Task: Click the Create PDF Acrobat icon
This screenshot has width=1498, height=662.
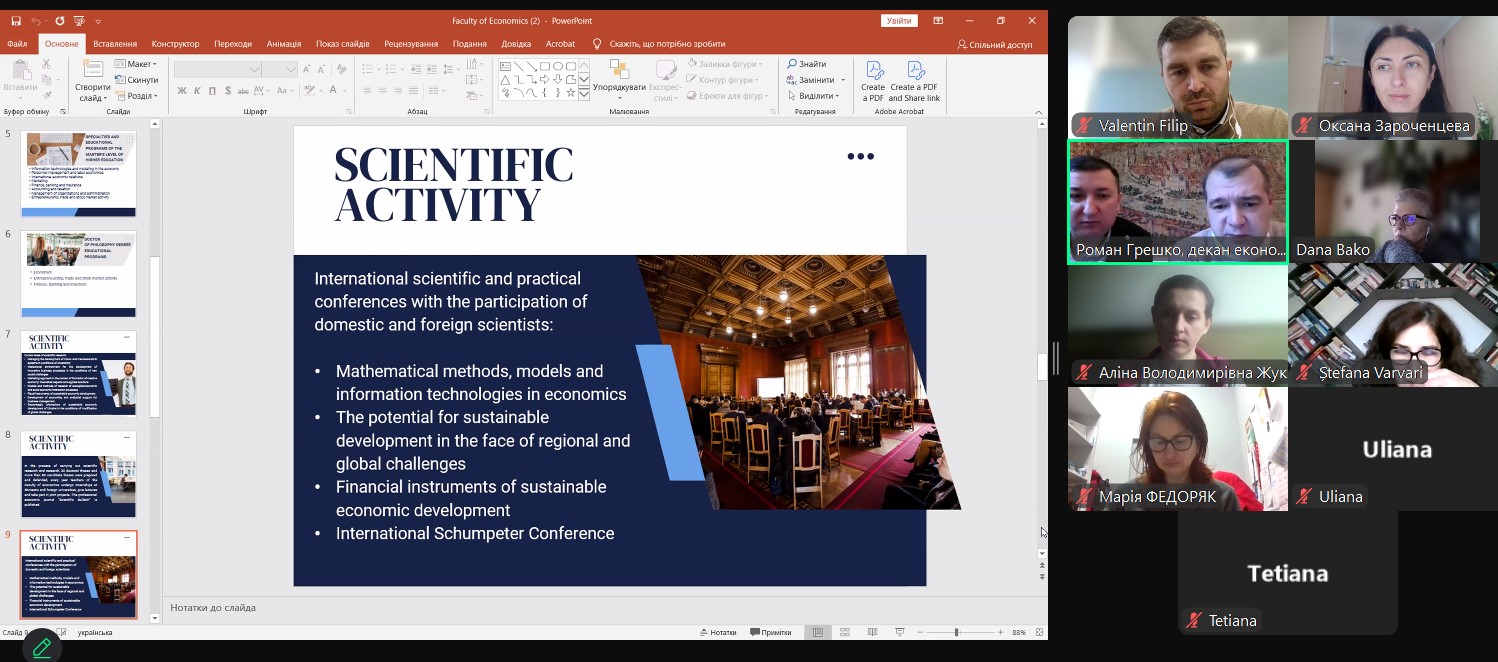Action: coord(873,82)
